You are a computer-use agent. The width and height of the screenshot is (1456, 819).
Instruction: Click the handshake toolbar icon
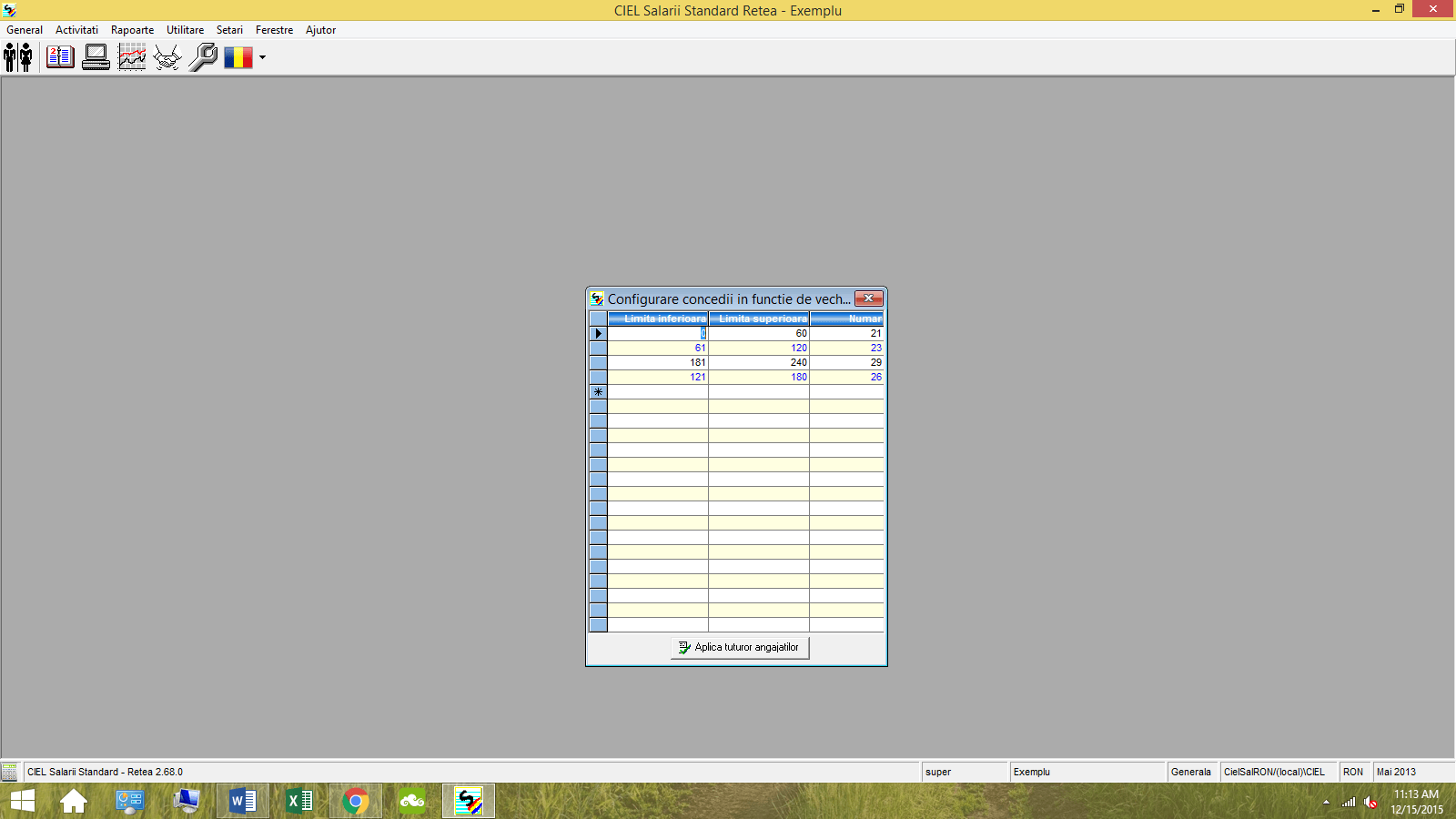pos(167,57)
